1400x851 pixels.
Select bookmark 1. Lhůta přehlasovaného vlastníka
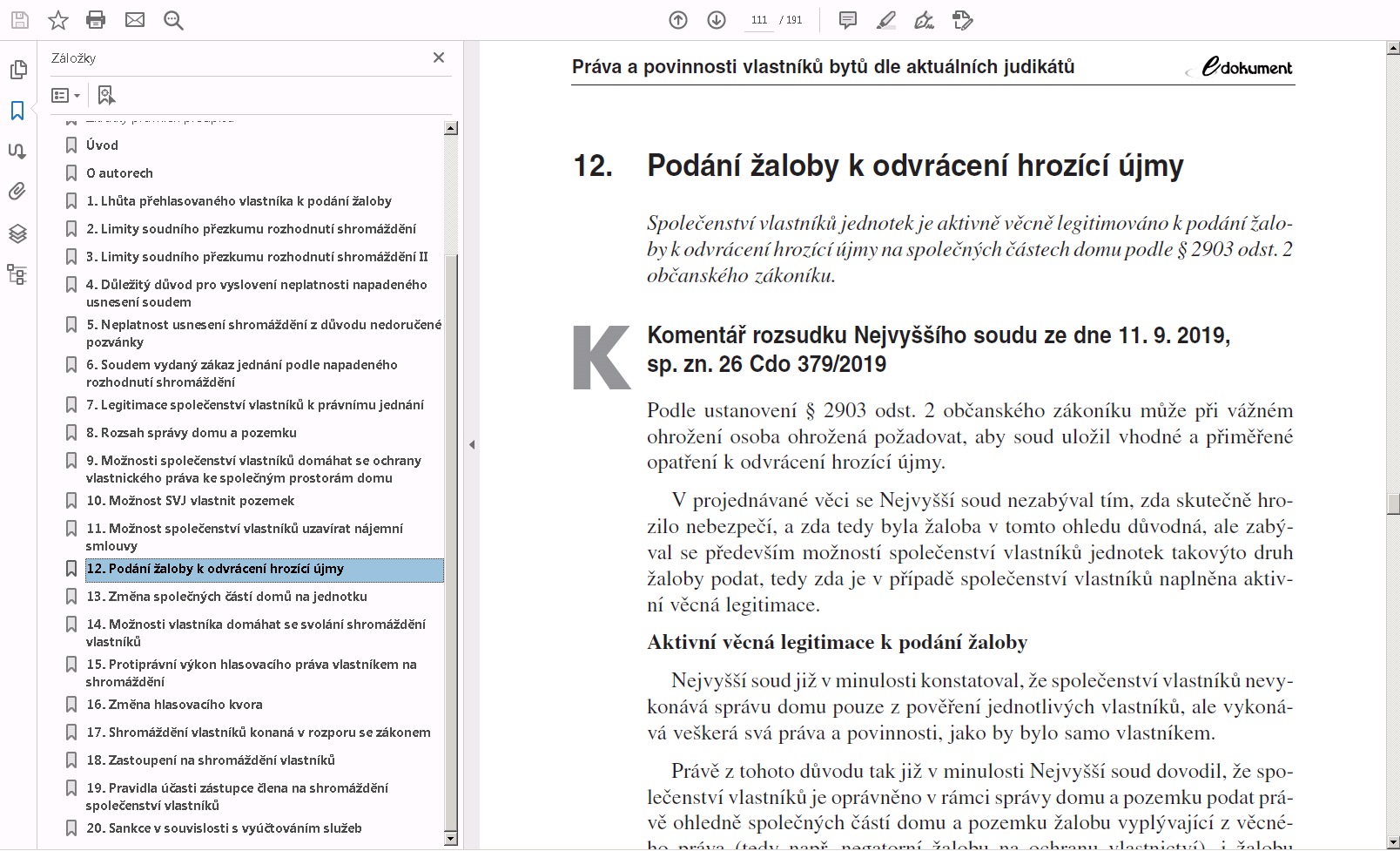click(x=239, y=201)
